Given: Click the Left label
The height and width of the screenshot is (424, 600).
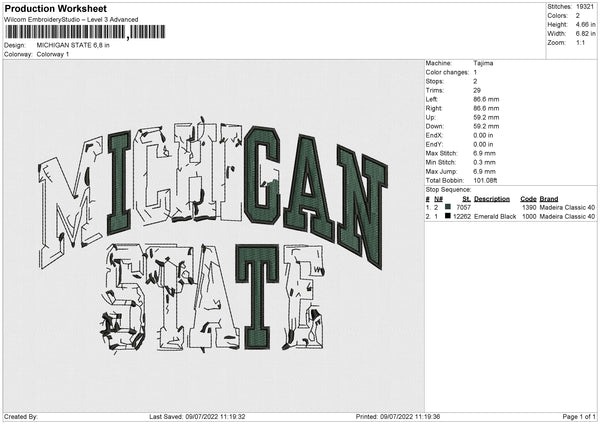Looking at the screenshot, I should click(x=432, y=99).
